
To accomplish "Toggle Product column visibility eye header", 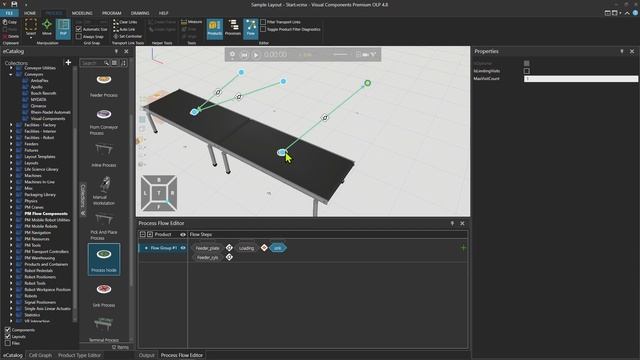I will click(183, 234).
